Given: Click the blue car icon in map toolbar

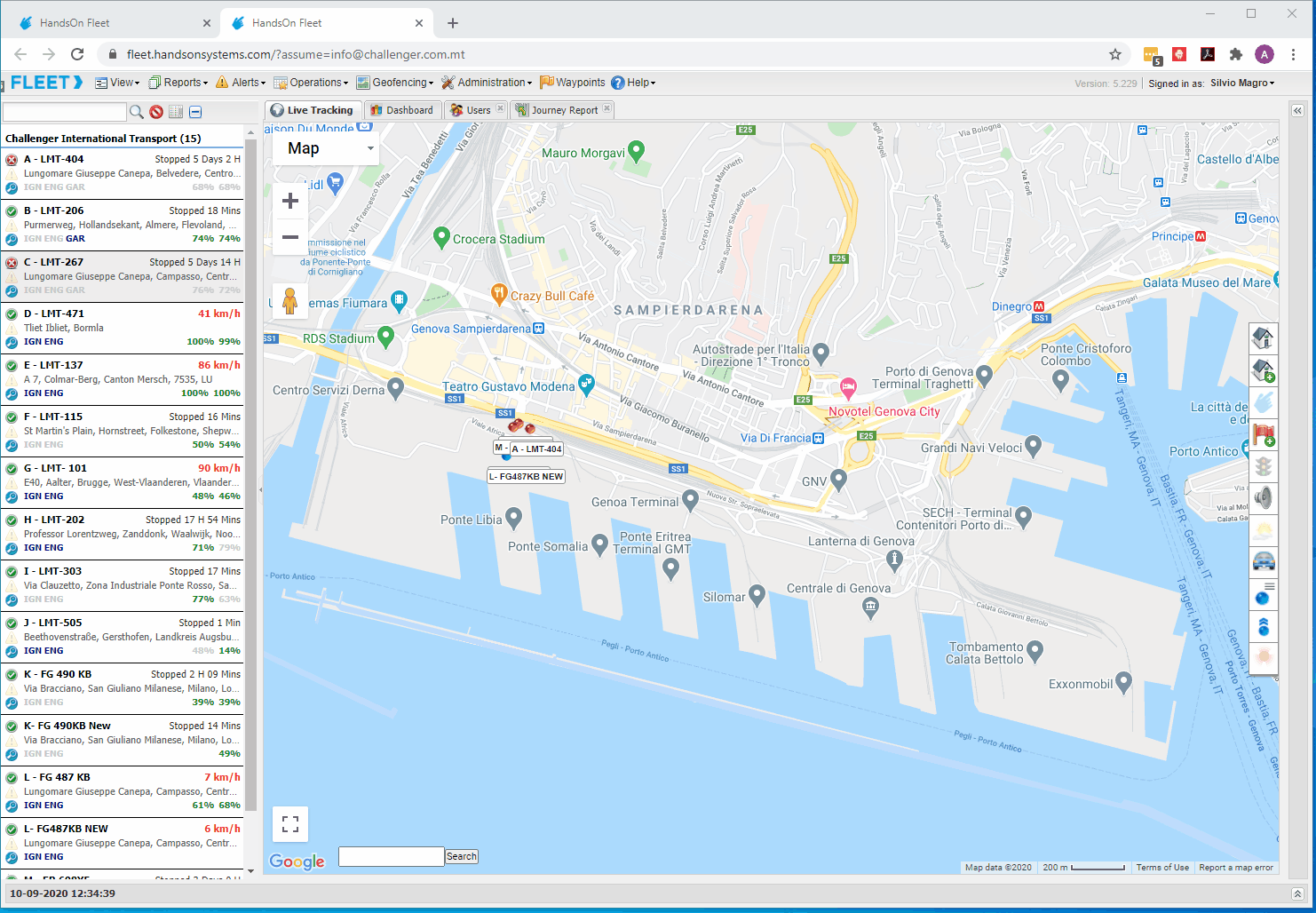Looking at the screenshot, I should point(1263,562).
